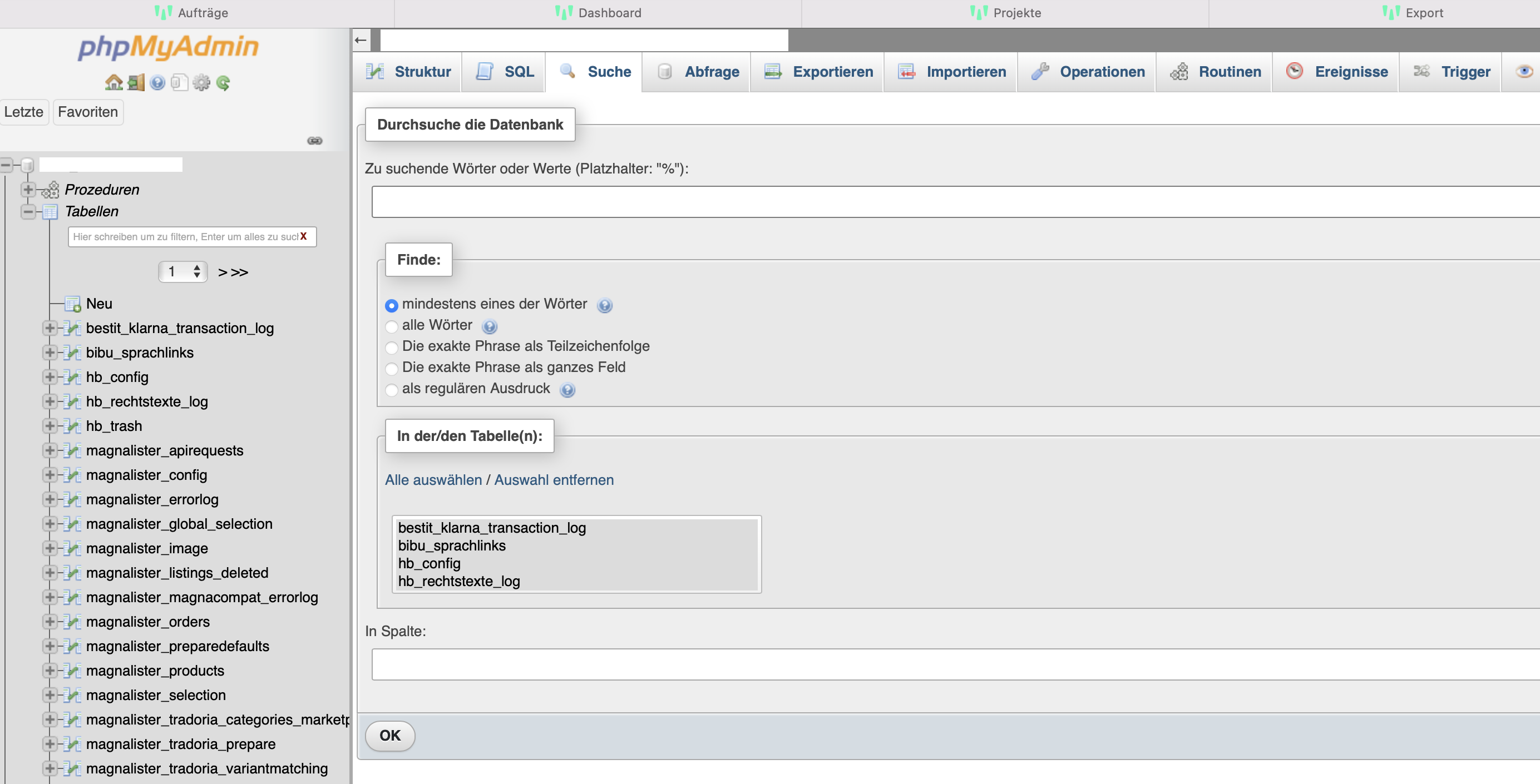Switch to the SQL tab
This screenshot has height=784, width=1540.
click(x=504, y=72)
